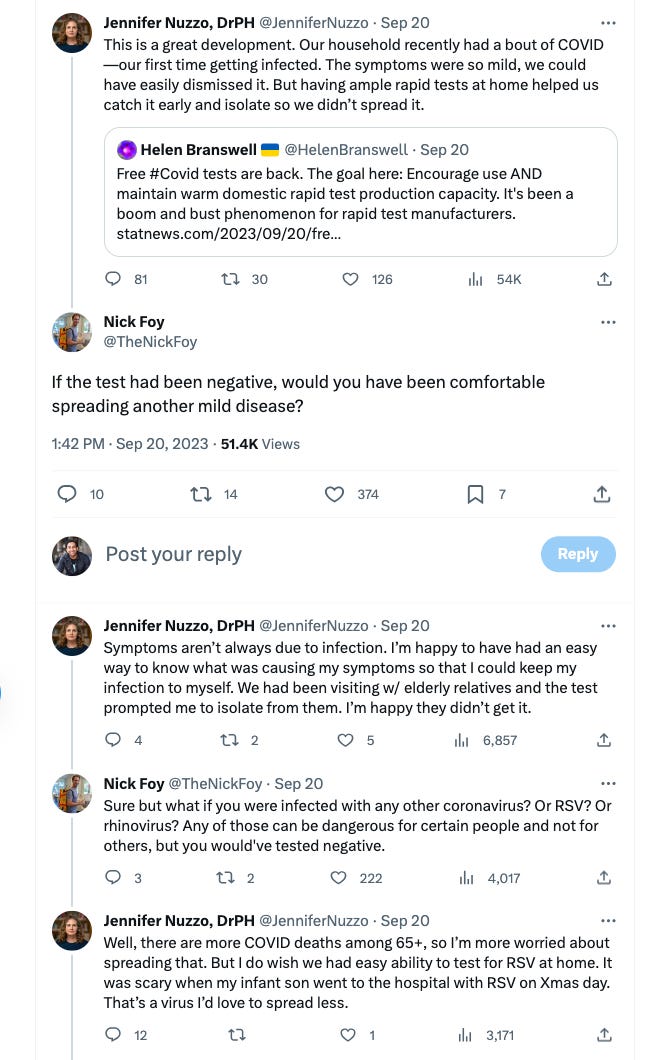
Task: Share the reply with 6,857 views
Action: (604, 740)
